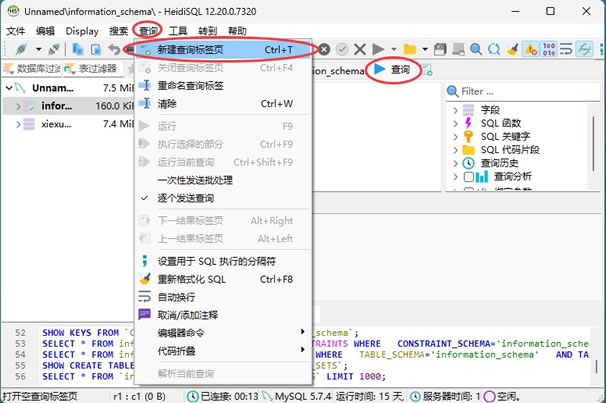Expand the 查询历史 helper node
The width and height of the screenshot is (606, 403).
pyautogui.click(x=455, y=163)
